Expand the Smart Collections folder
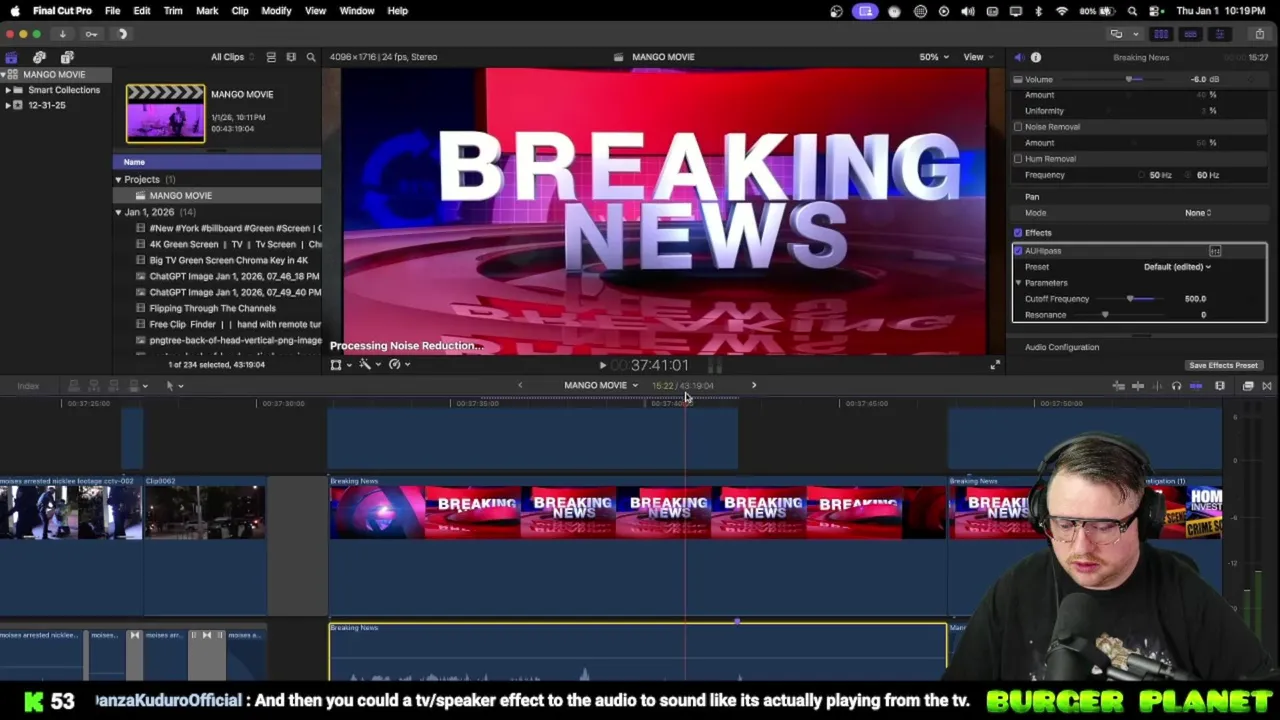1280x720 pixels. pos(7,90)
